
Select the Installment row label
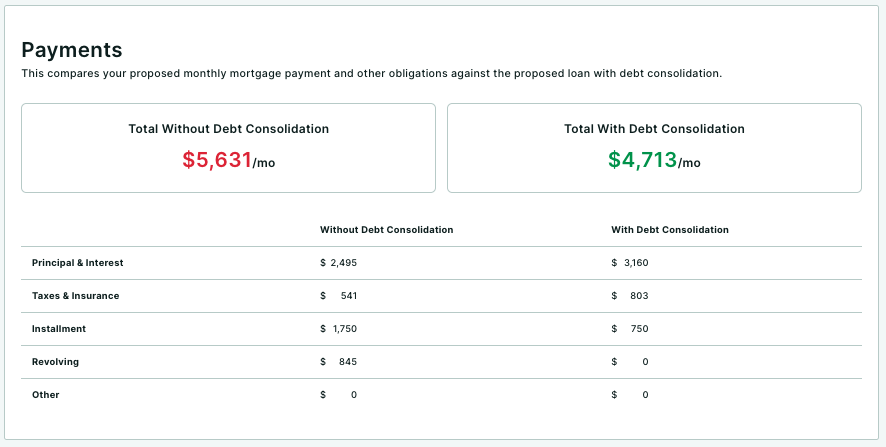(x=59, y=329)
